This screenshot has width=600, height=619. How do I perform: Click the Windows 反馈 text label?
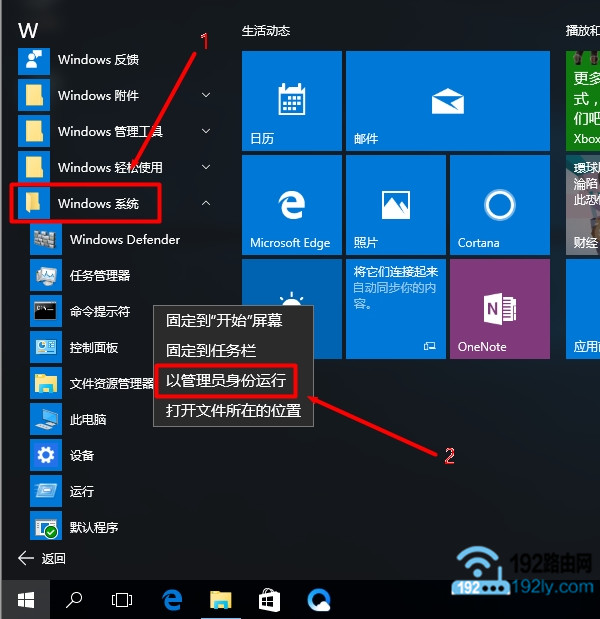tap(98, 60)
